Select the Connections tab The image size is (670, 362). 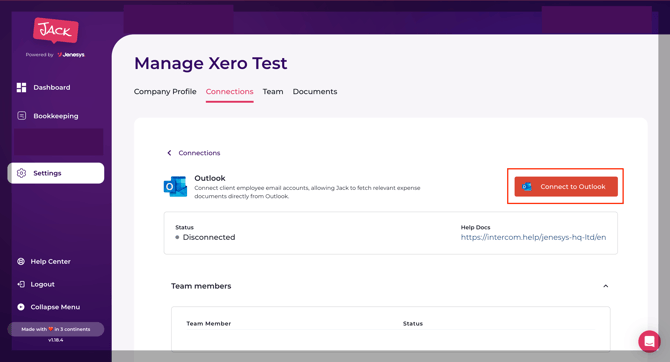[x=229, y=91]
